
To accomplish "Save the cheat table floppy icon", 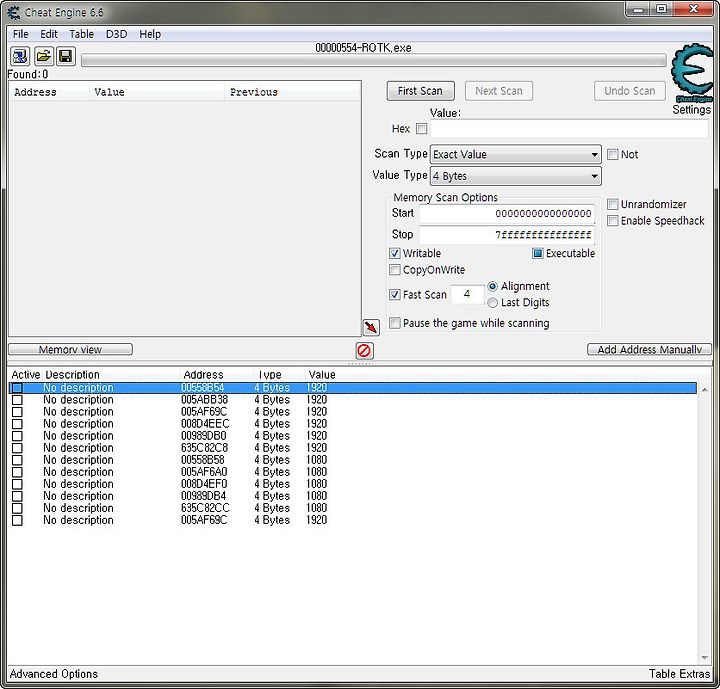I will (66, 56).
